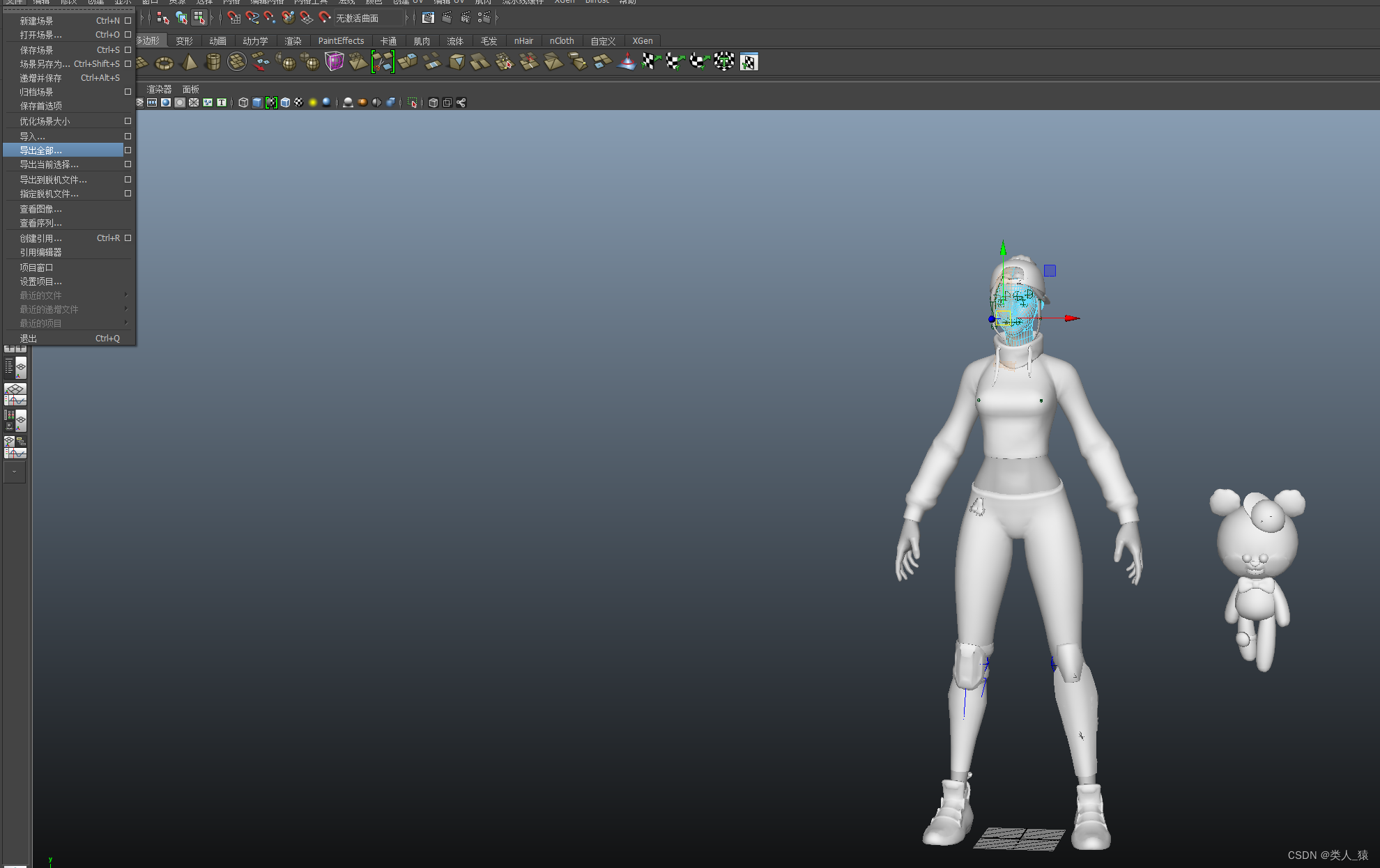The image size is (1380, 868).
Task: Click the option box next to 导出全部
Action: point(128,150)
